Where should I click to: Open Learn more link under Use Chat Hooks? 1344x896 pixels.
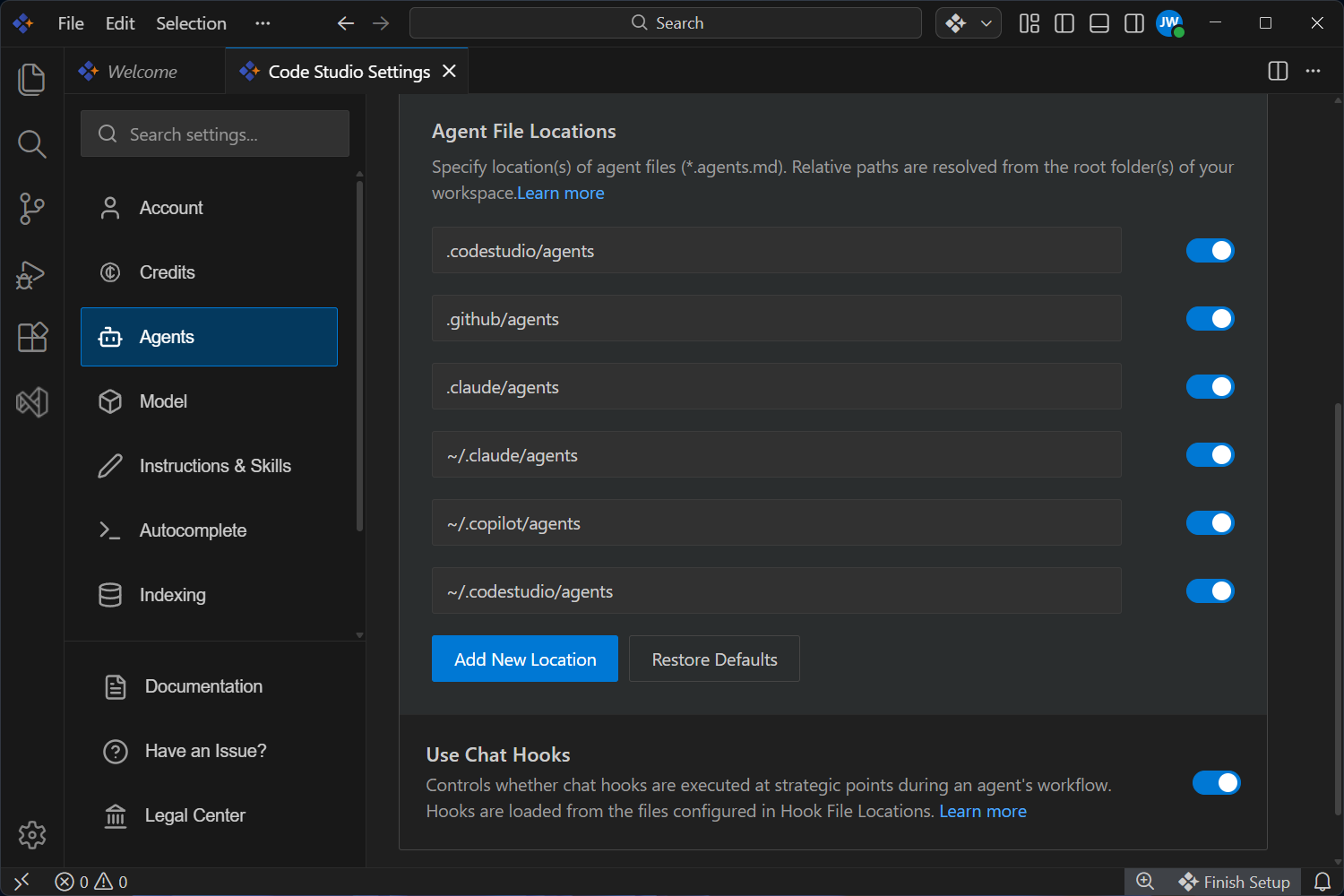[983, 811]
